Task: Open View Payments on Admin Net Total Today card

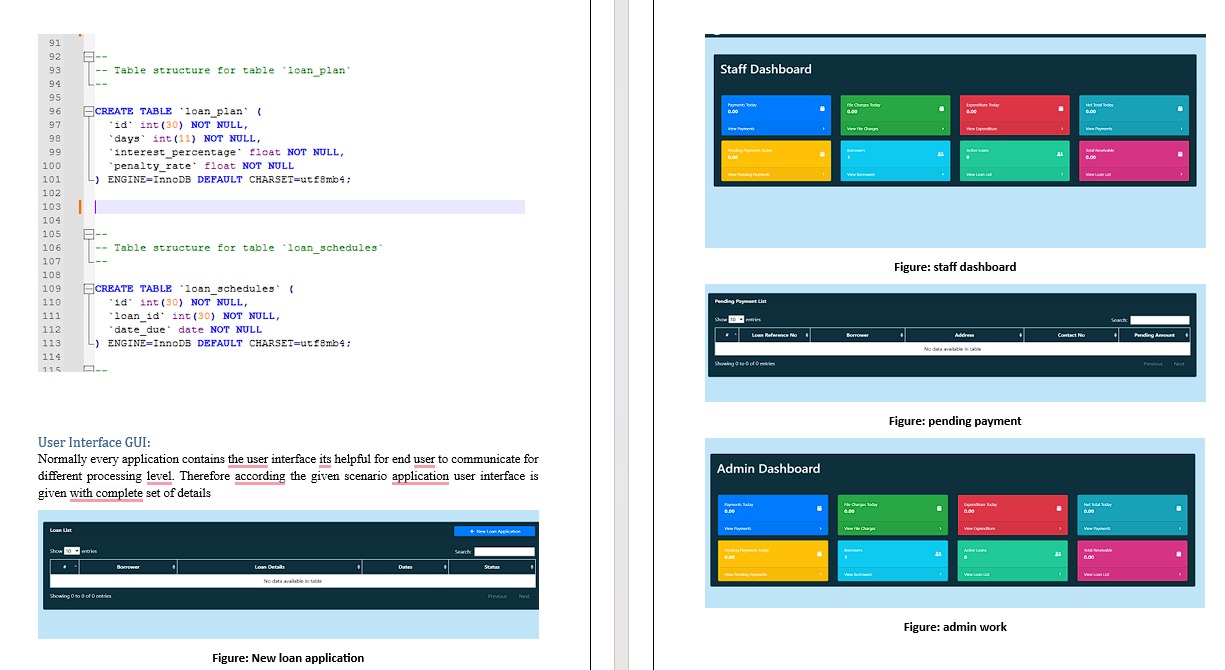Action: tap(1098, 529)
